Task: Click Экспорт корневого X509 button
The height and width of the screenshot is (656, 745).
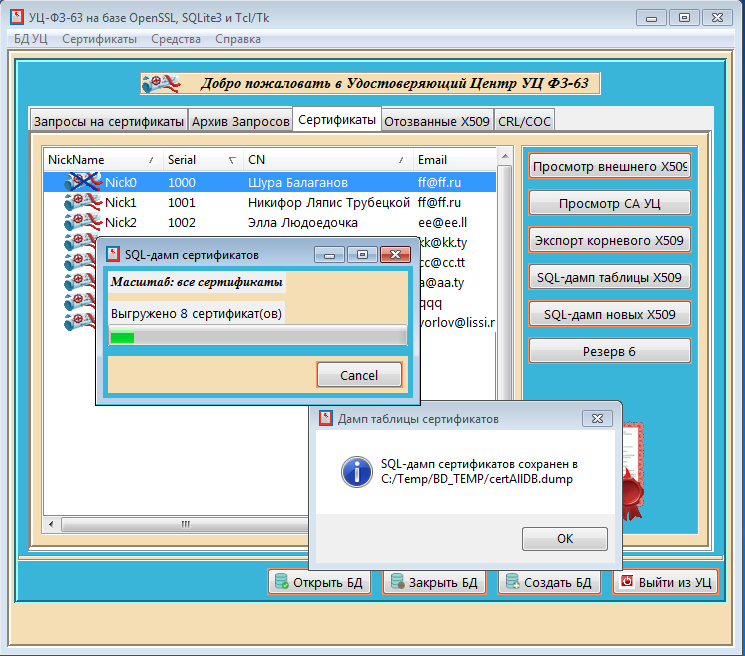Action: pyautogui.click(x=609, y=241)
